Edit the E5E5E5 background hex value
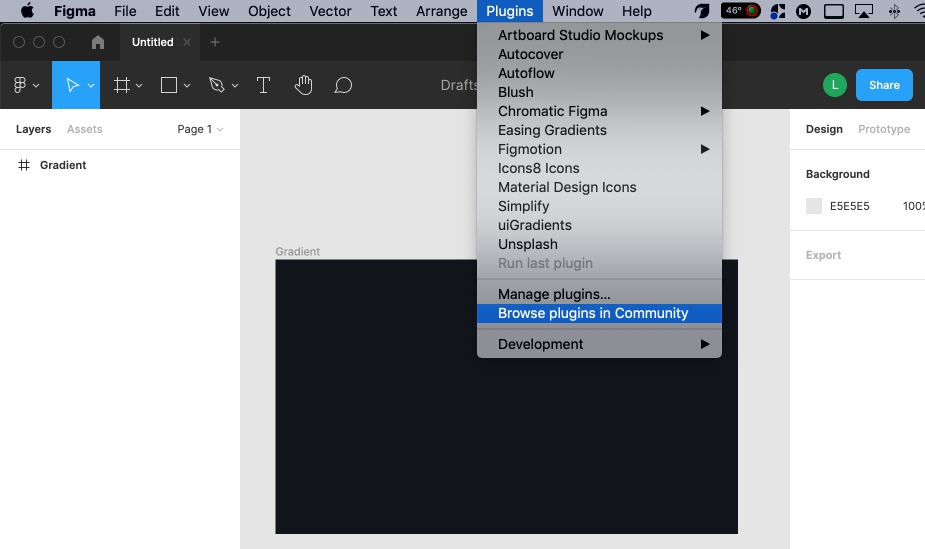The image size is (925, 549). [849, 206]
